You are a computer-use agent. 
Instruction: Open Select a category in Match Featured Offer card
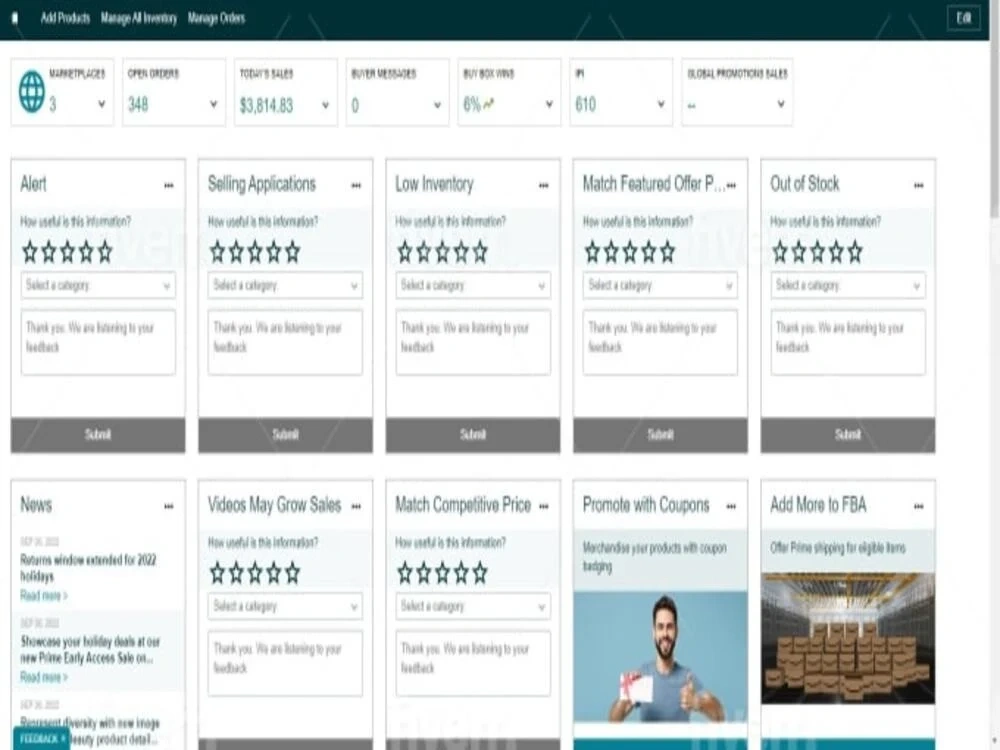click(x=660, y=285)
